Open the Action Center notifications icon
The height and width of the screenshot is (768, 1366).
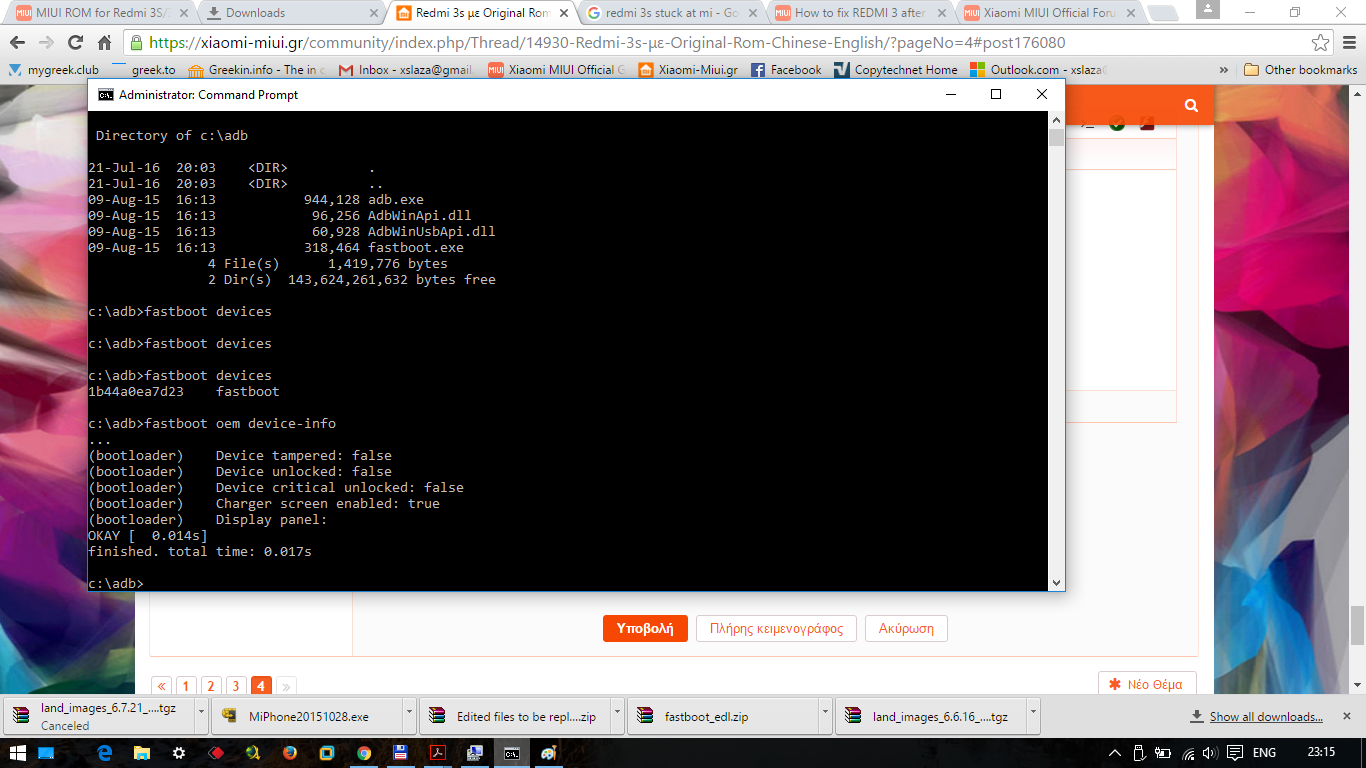point(1235,752)
